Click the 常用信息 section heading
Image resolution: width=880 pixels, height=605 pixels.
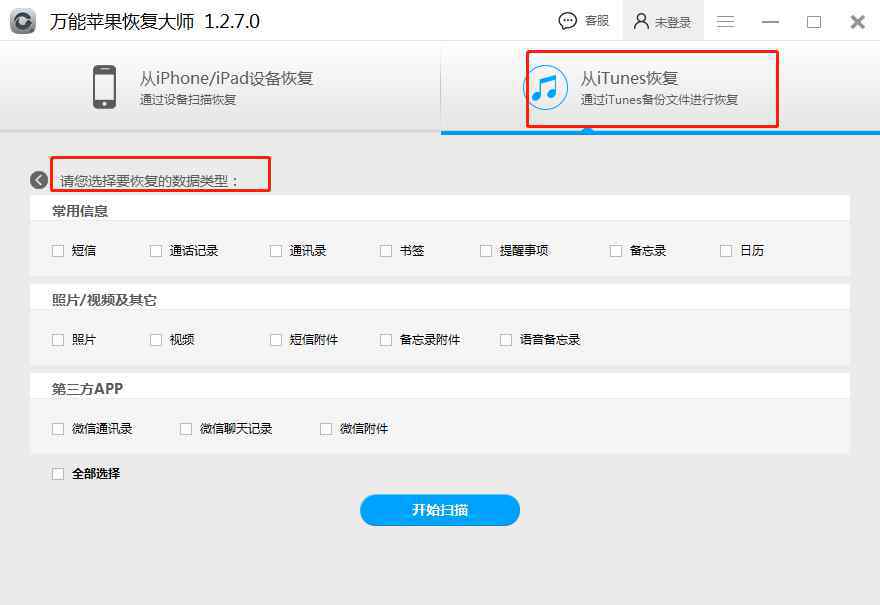(80, 211)
